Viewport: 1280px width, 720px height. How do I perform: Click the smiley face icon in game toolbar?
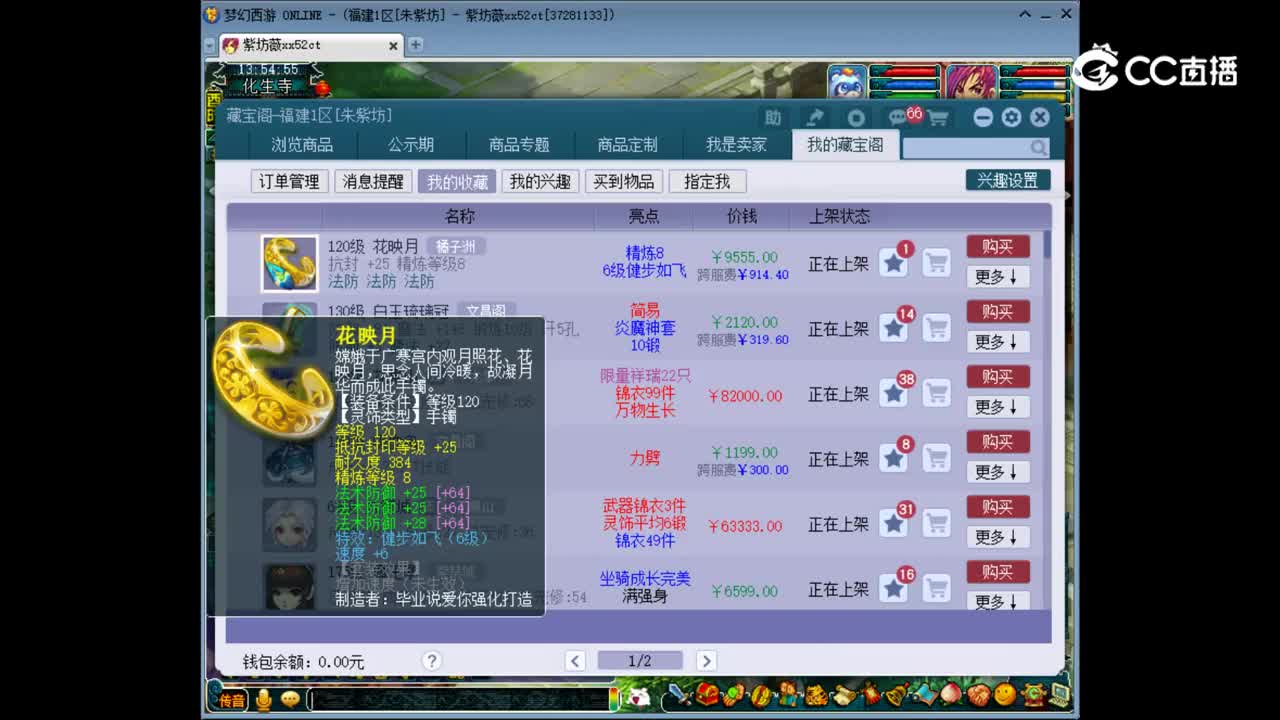pos(1005,694)
